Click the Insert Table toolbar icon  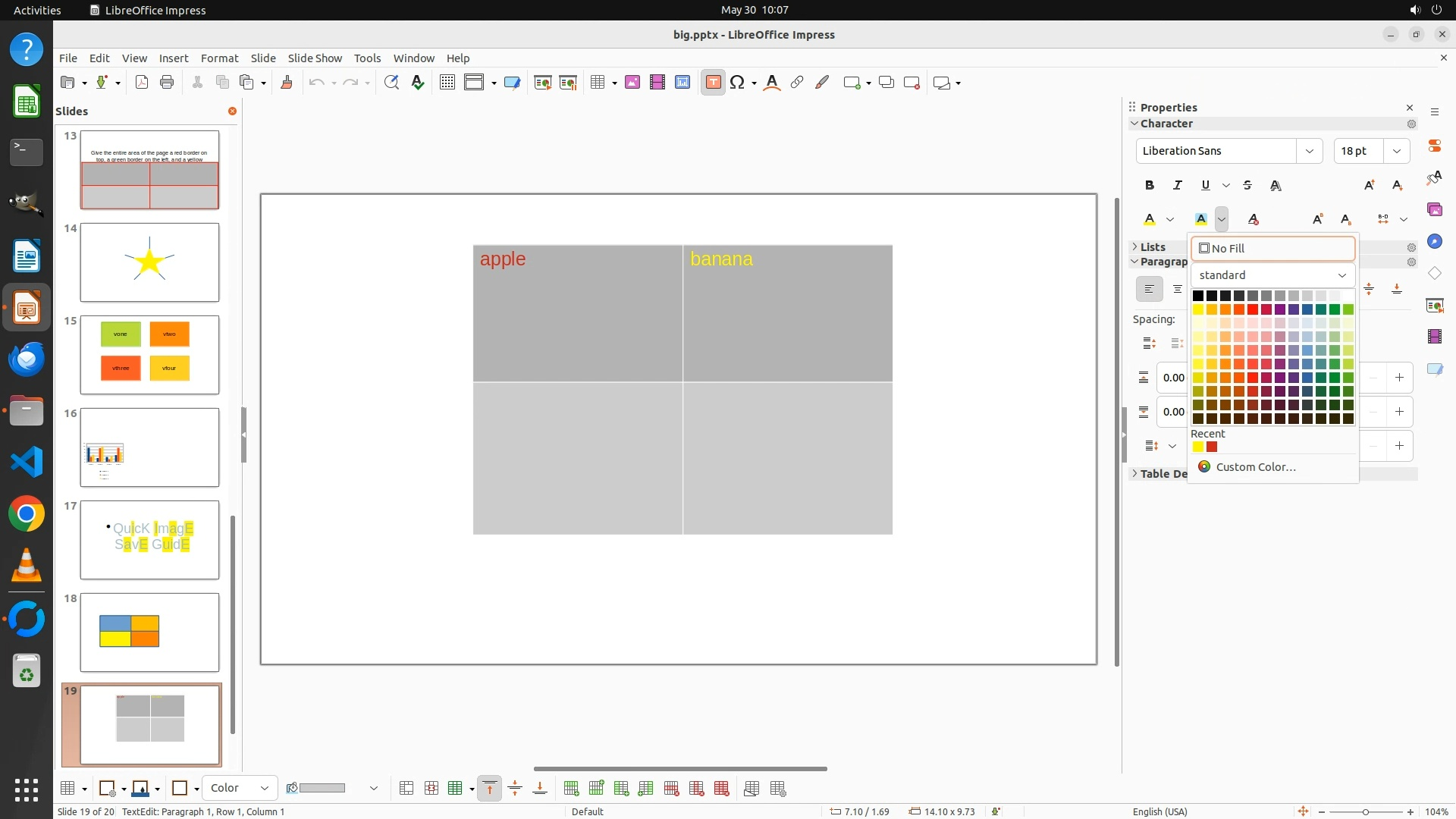[598, 83]
